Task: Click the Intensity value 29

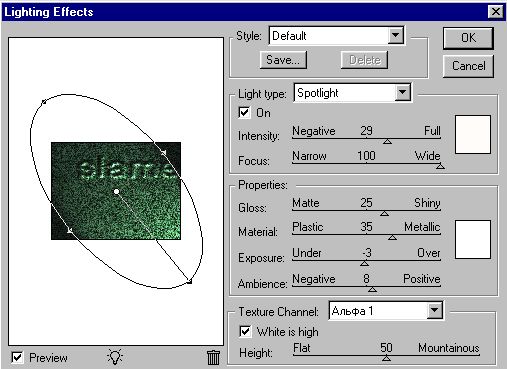Action: [366, 131]
